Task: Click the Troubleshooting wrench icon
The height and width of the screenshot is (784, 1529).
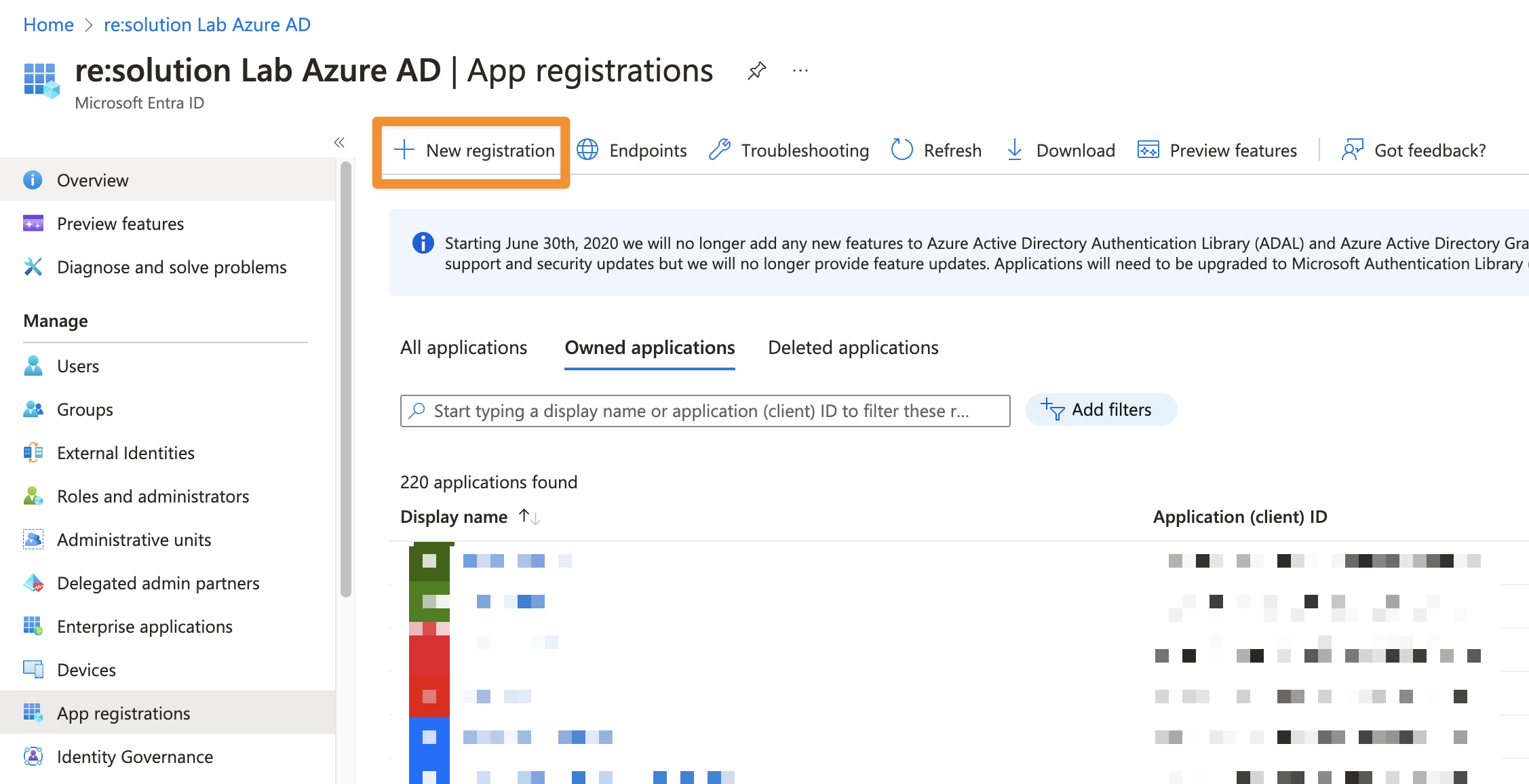Action: 720,150
